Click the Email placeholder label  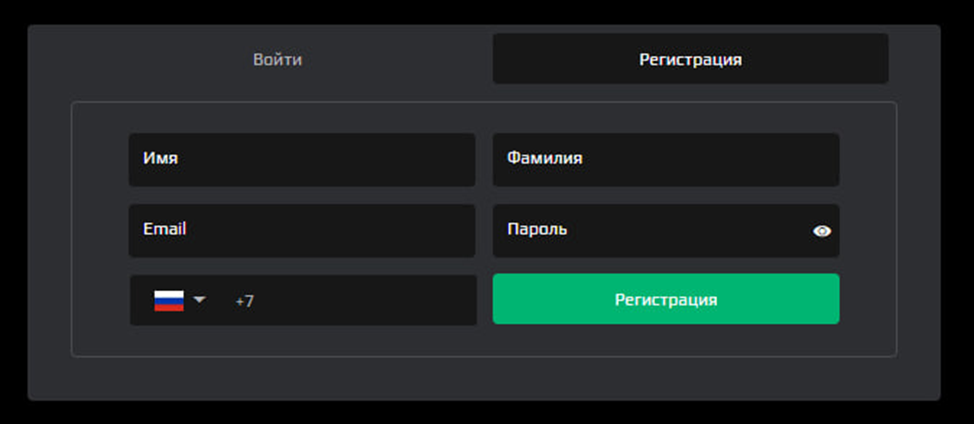tap(165, 229)
